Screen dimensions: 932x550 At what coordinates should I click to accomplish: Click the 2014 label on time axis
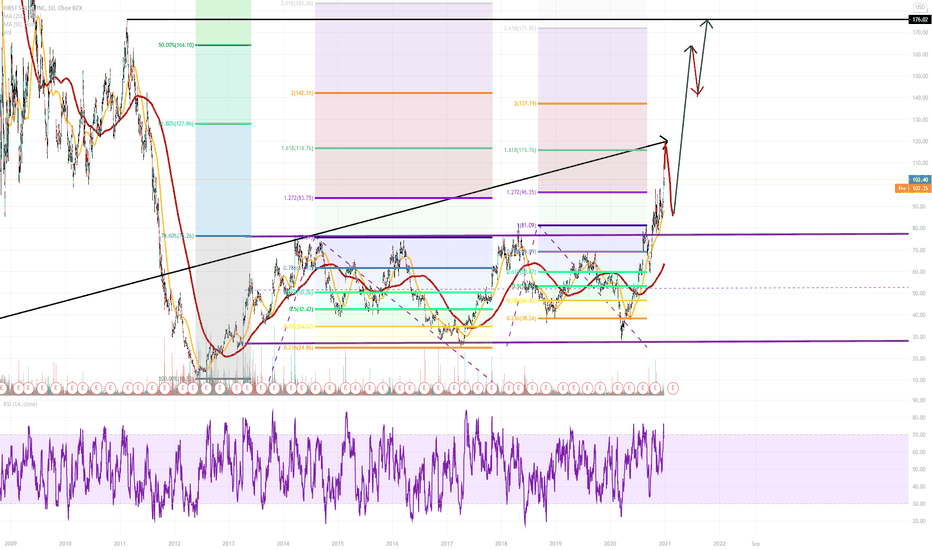pos(283,543)
